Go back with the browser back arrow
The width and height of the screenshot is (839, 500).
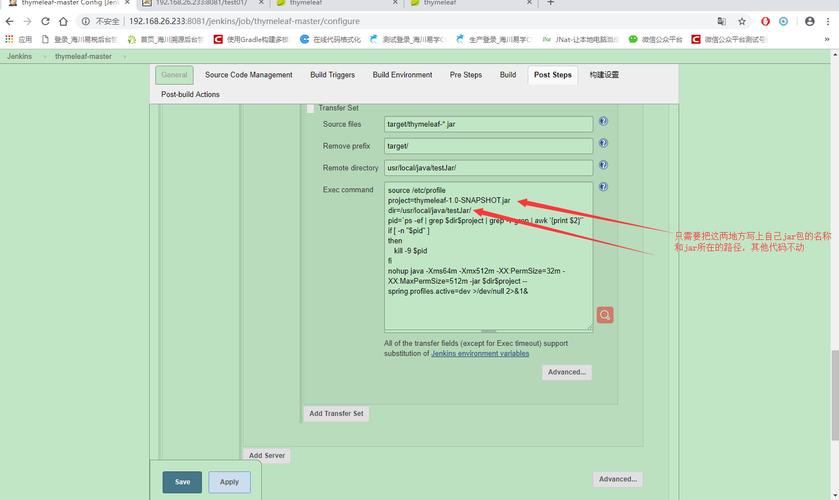point(10,21)
